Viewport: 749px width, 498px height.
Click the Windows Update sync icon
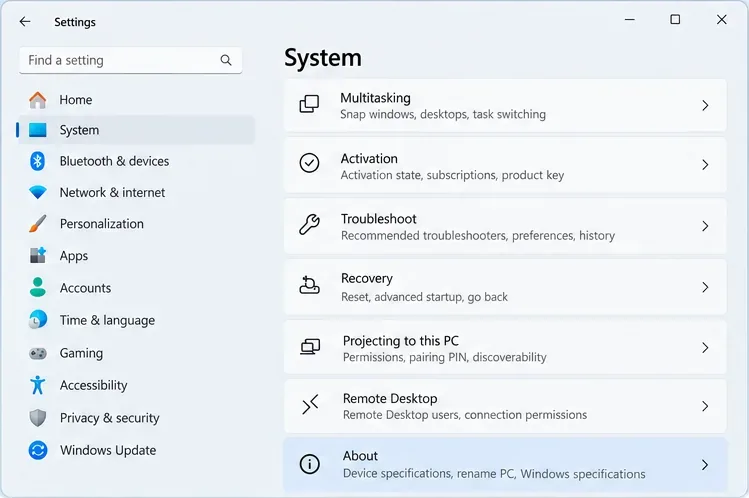click(x=38, y=450)
